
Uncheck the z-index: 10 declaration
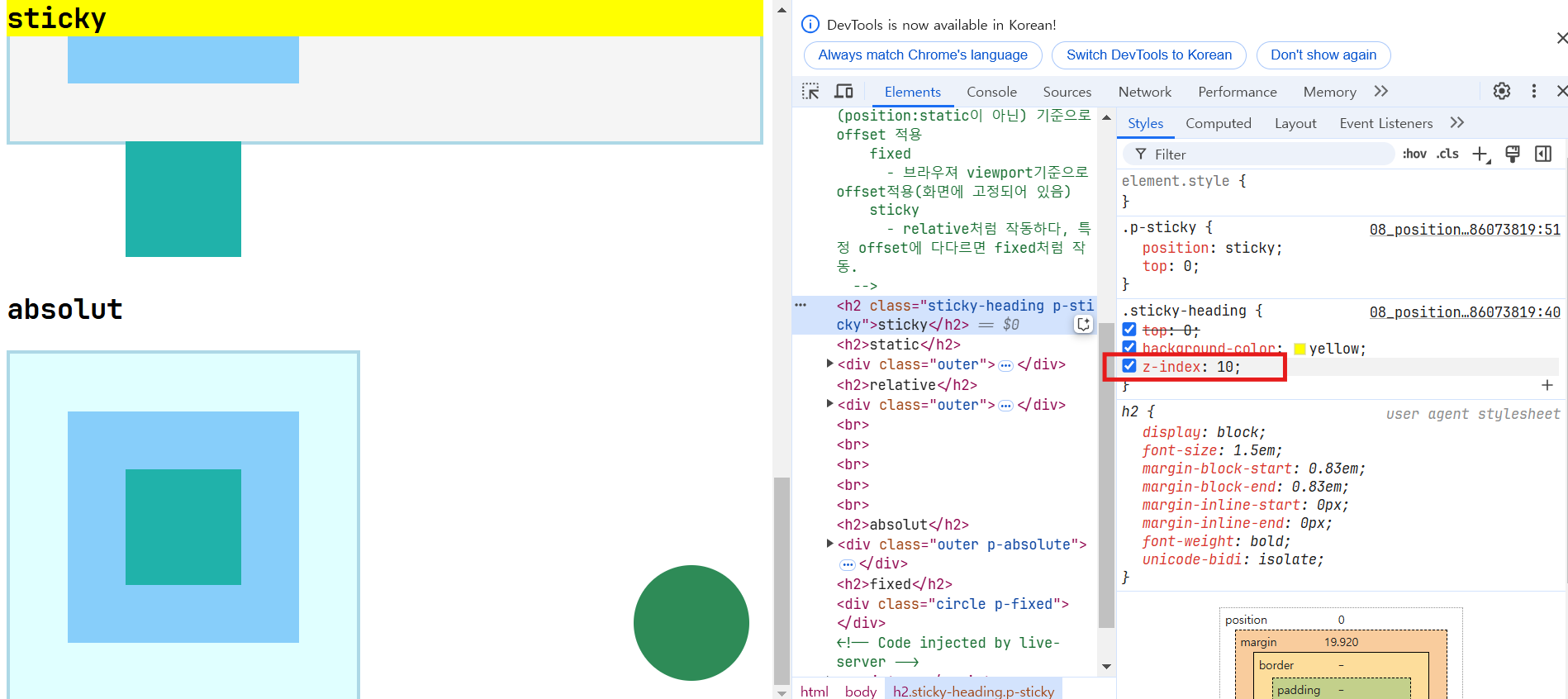[1129, 365]
